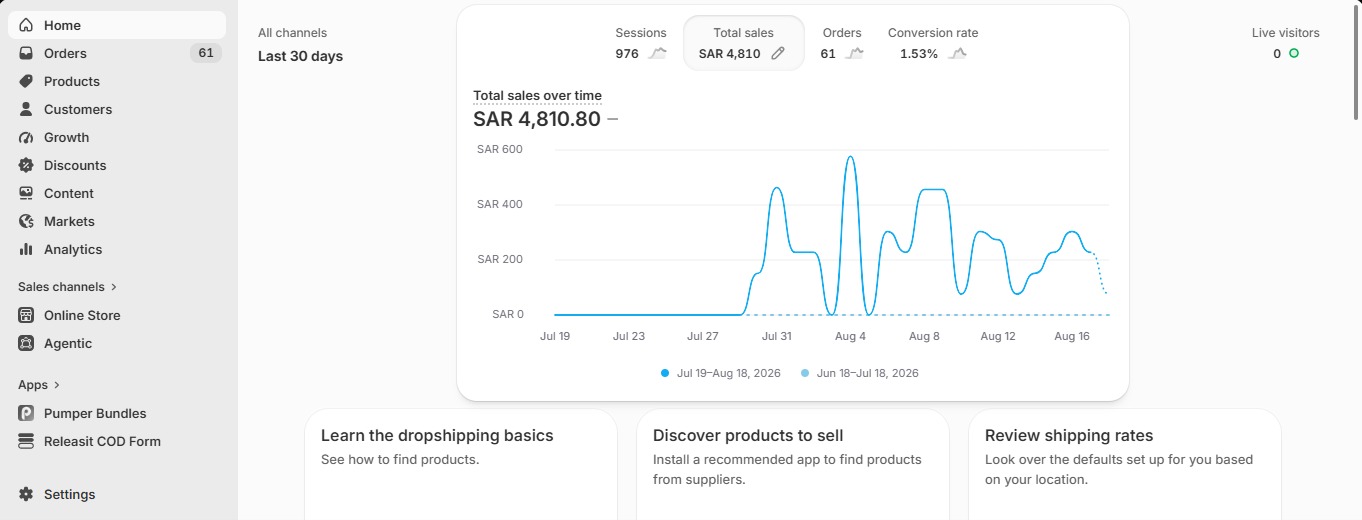The height and width of the screenshot is (520, 1362).
Task: Click the Home house icon in sidebar
Action: (26, 25)
